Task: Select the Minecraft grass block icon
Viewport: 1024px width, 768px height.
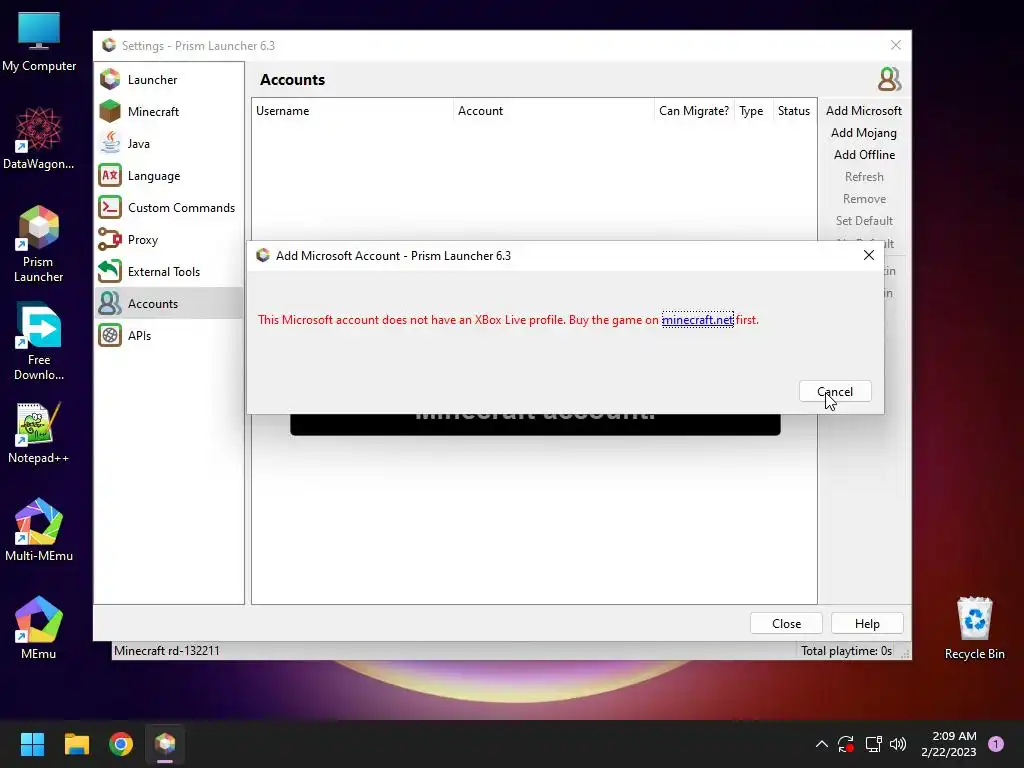Action: click(110, 112)
